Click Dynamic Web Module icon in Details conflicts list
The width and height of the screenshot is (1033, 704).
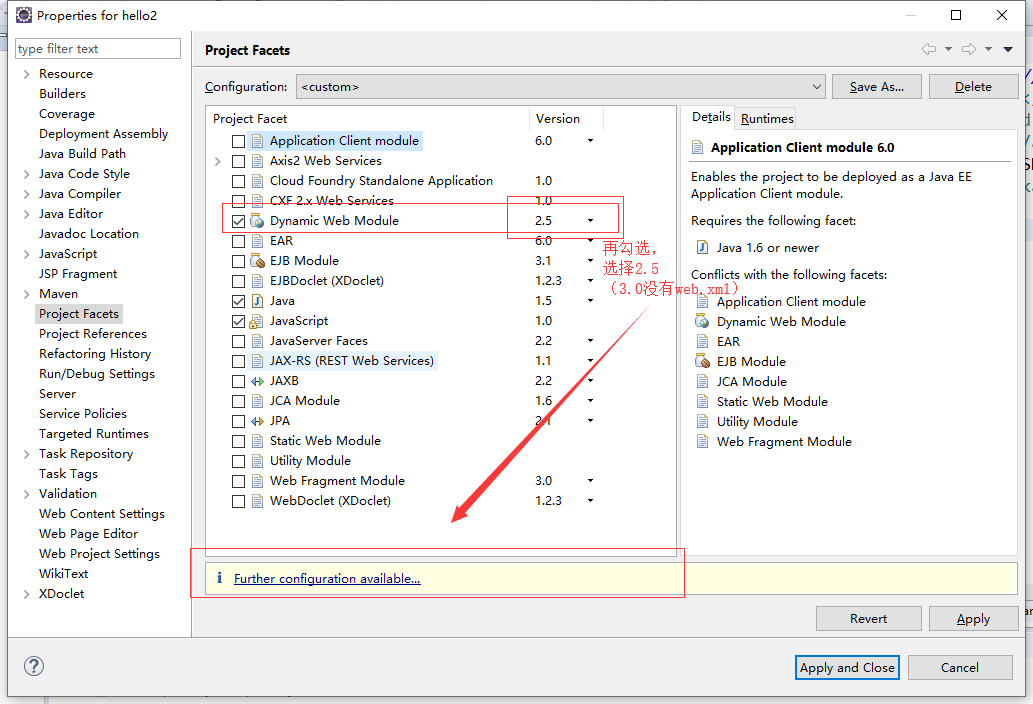(x=702, y=321)
